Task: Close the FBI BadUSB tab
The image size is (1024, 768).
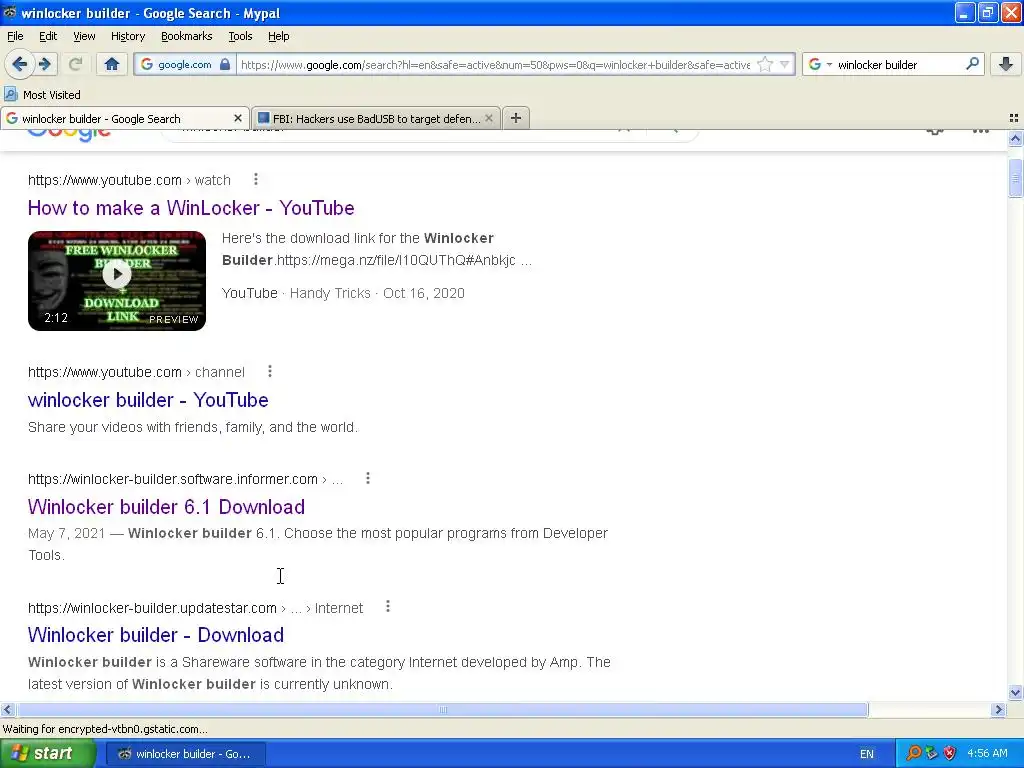Action: coord(488,118)
